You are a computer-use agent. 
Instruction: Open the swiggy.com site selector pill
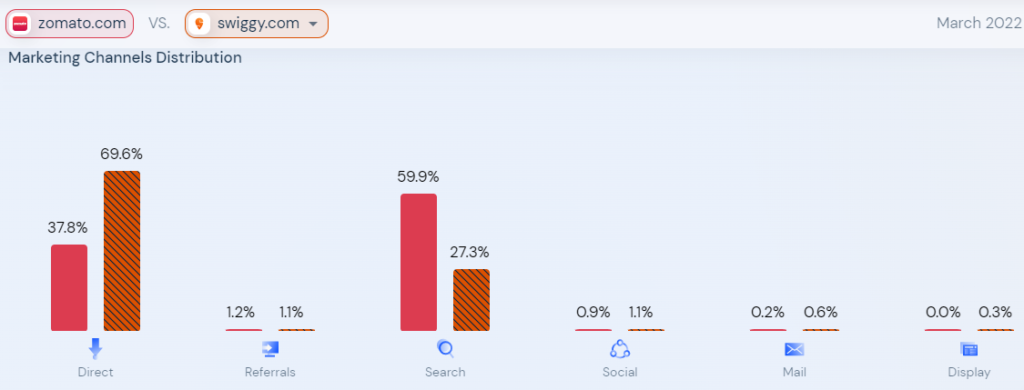click(257, 24)
